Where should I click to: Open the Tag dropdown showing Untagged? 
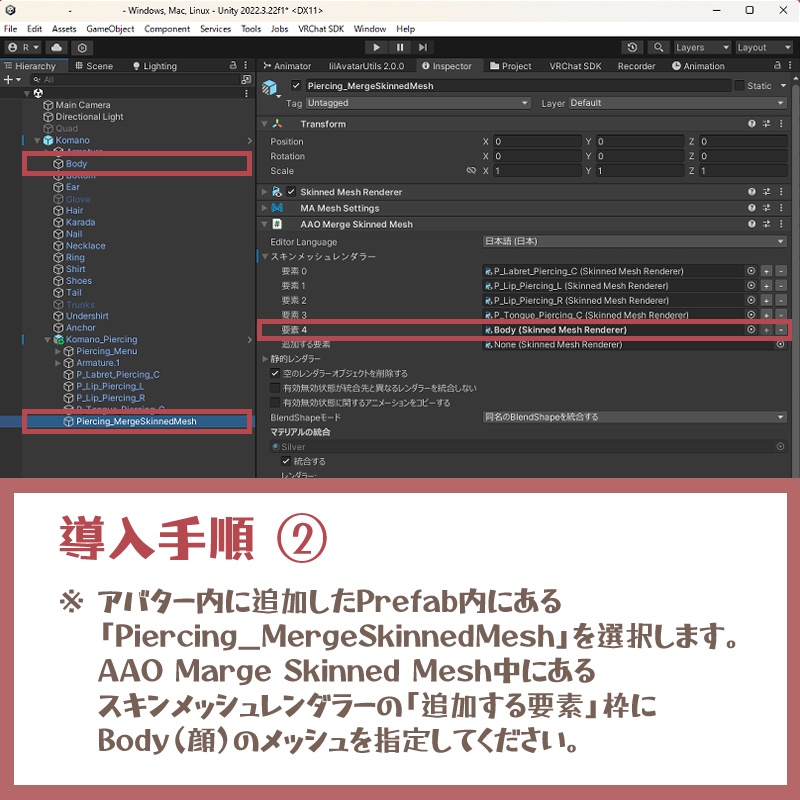[418, 103]
